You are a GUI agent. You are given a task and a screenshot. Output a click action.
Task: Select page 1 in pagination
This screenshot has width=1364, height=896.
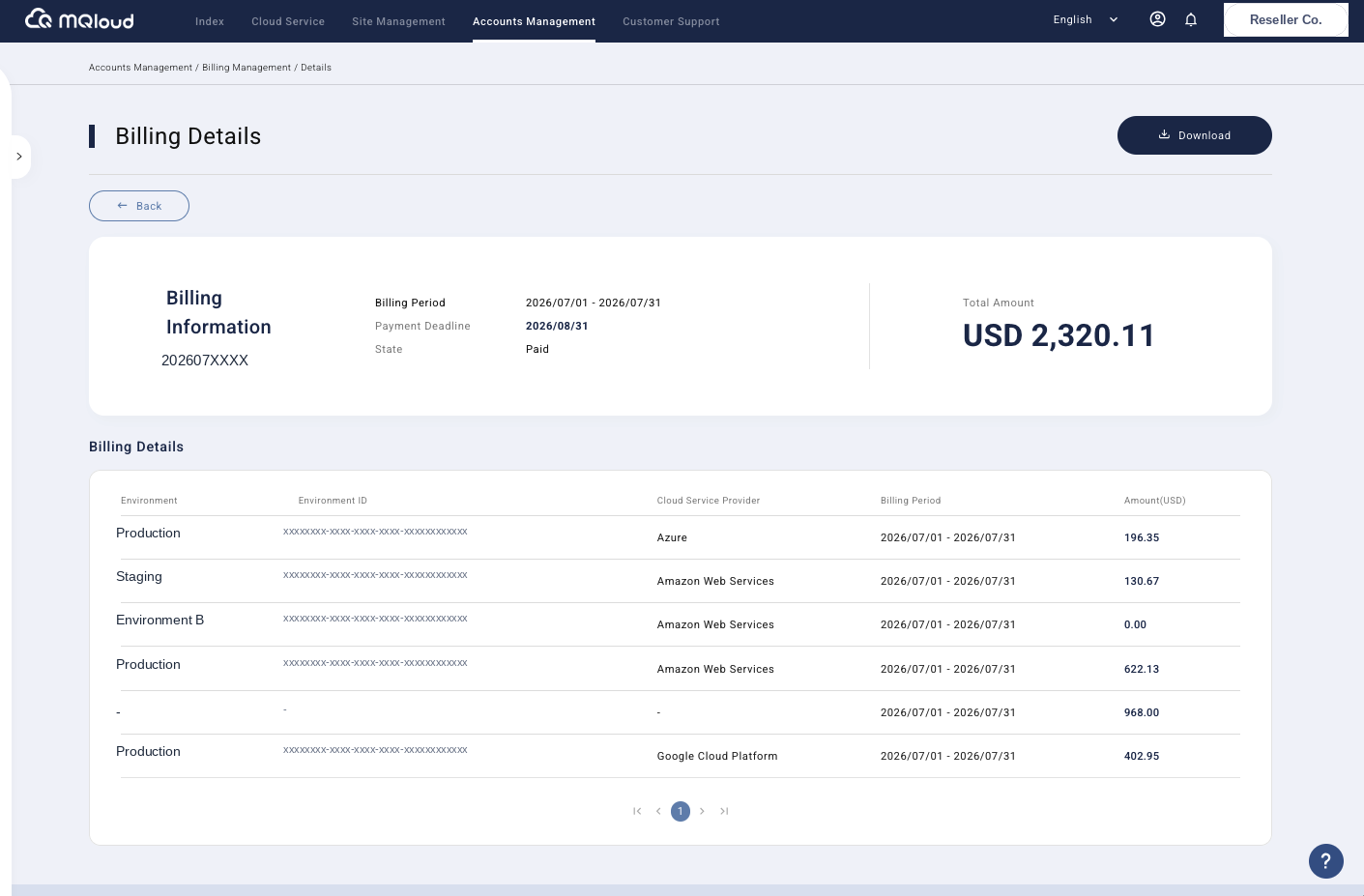[x=681, y=811]
